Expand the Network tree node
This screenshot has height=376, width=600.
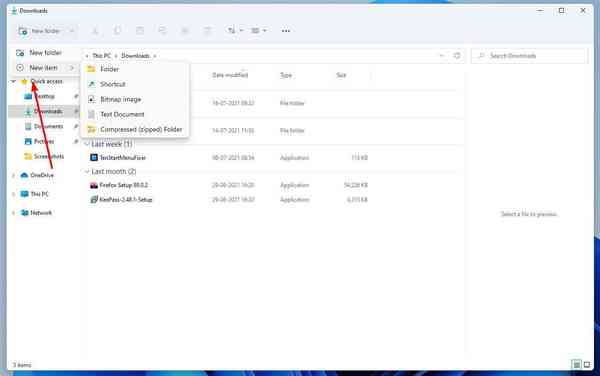coord(14,213)
